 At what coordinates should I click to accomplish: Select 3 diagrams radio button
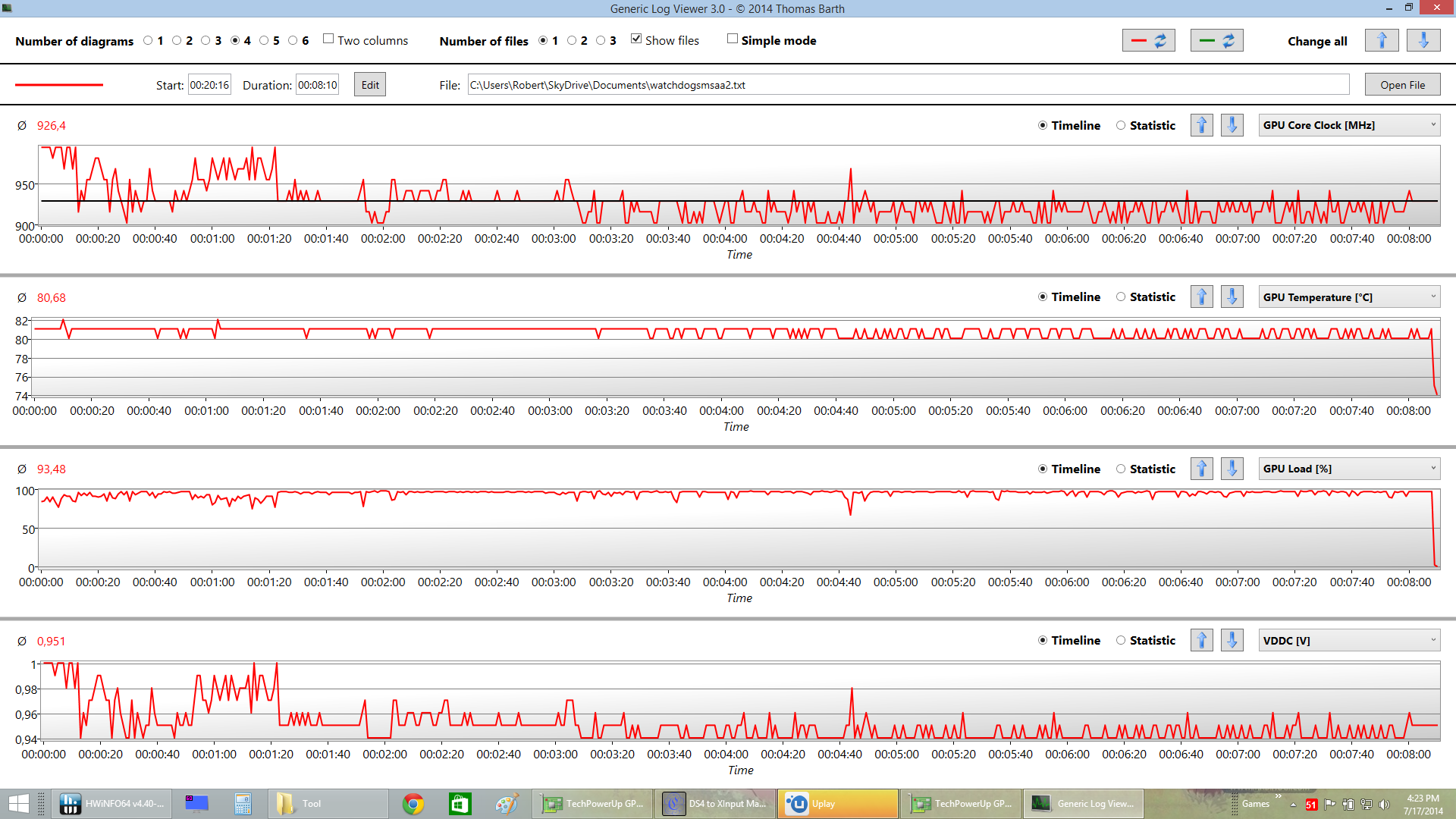[206, 40]
